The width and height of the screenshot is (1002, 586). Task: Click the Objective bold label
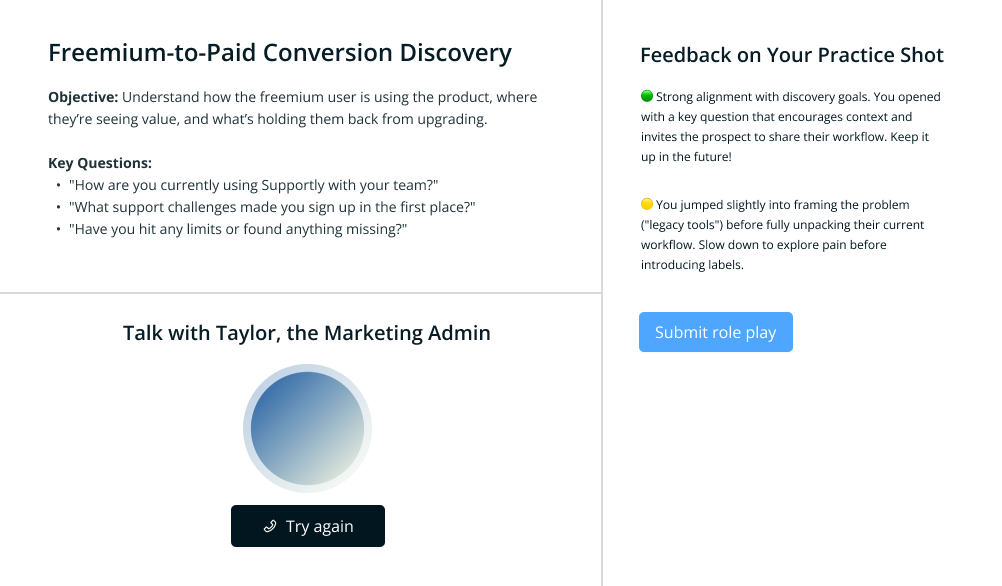pyautogui.click(x=83, y=97)
